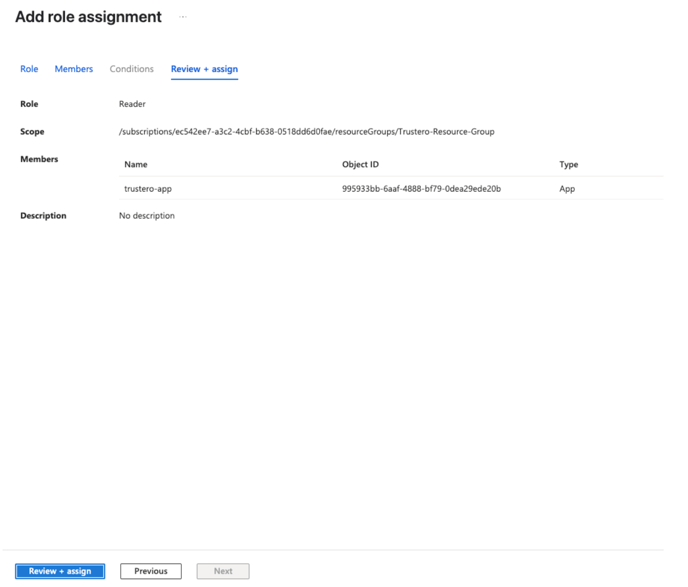
Task: Click the App type cell
Action: pos(567,188)
